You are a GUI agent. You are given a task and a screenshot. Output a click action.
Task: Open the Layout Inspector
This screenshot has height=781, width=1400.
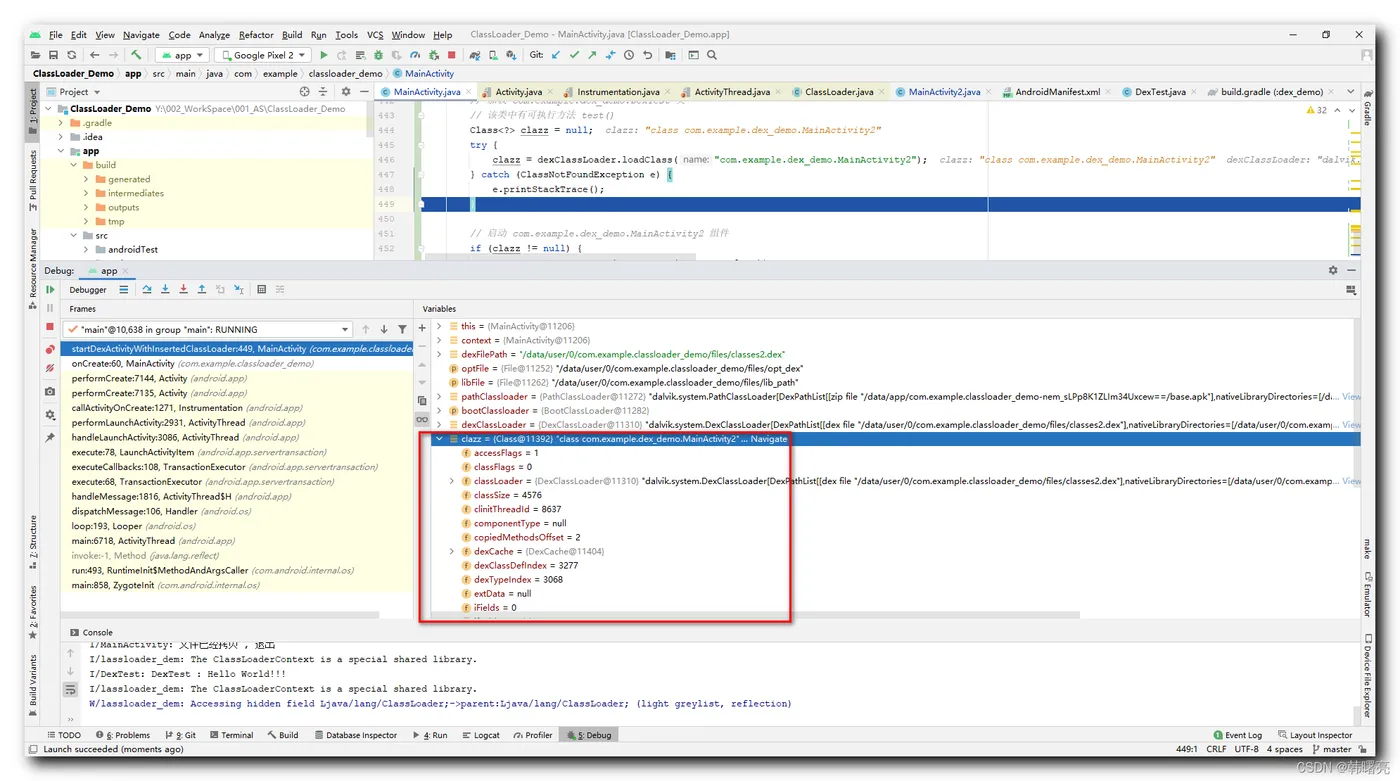click(1314, 735)
